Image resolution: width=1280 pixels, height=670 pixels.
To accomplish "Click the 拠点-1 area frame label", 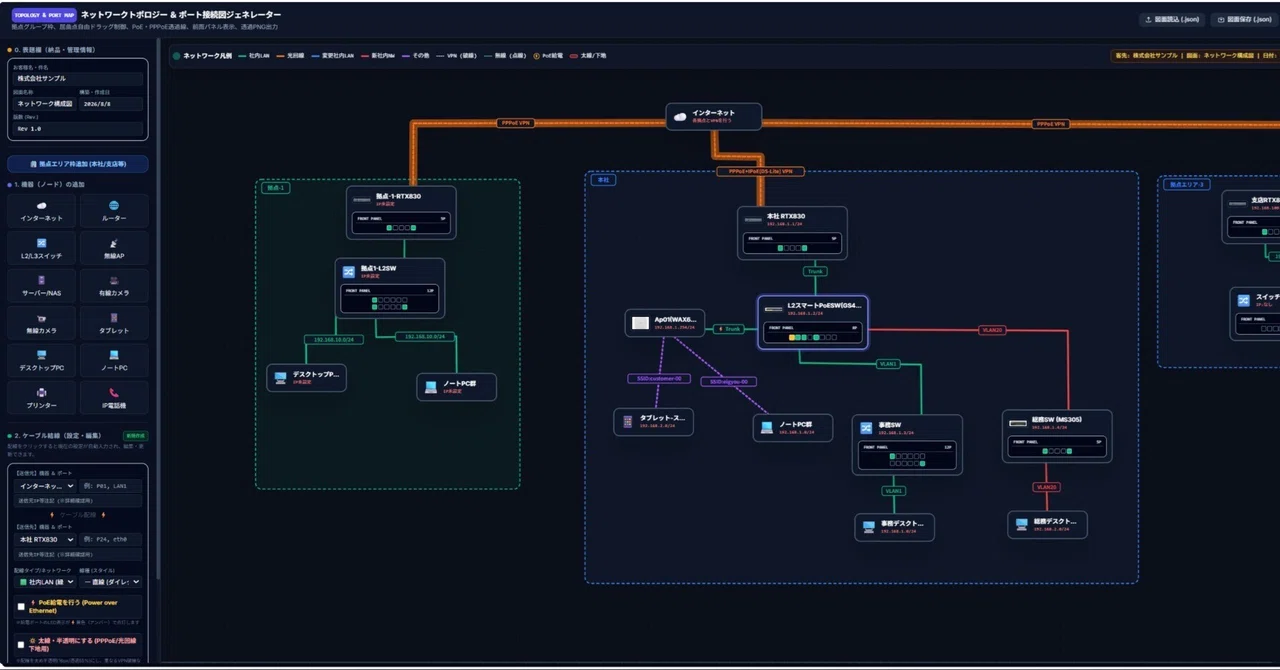I will pos(274,187).
